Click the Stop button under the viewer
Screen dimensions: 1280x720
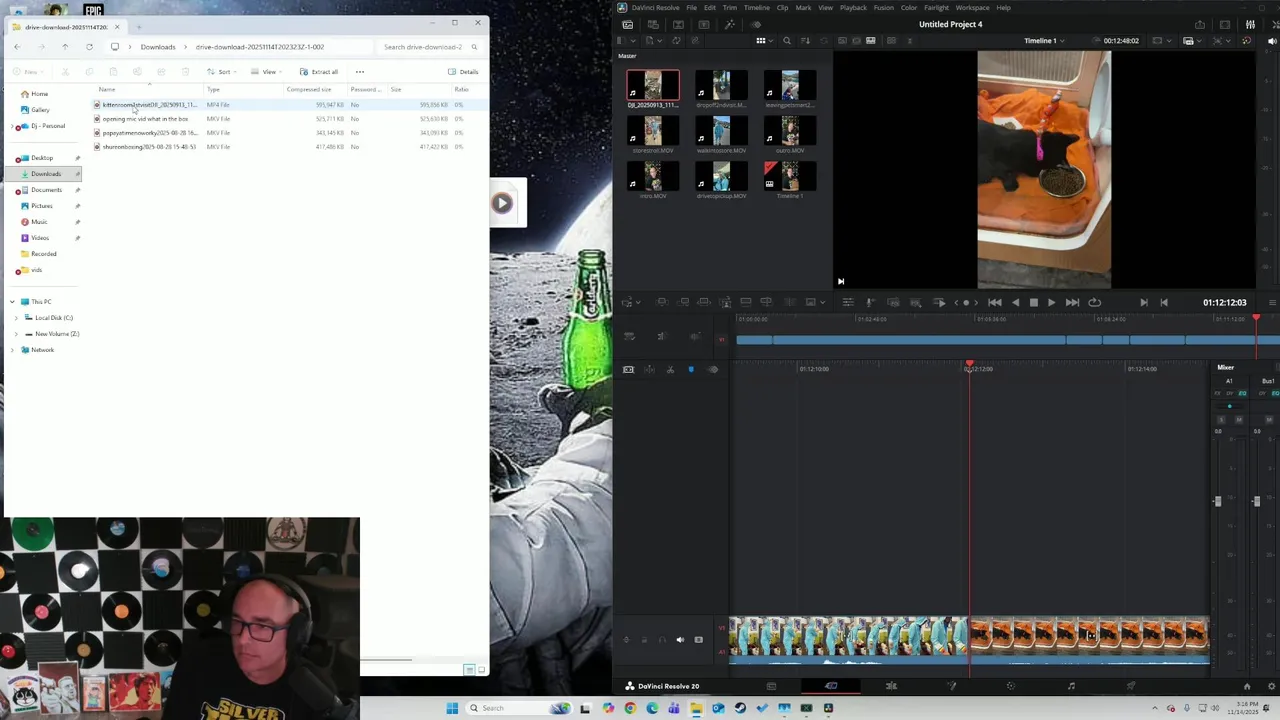click(x=1033, y=302)
